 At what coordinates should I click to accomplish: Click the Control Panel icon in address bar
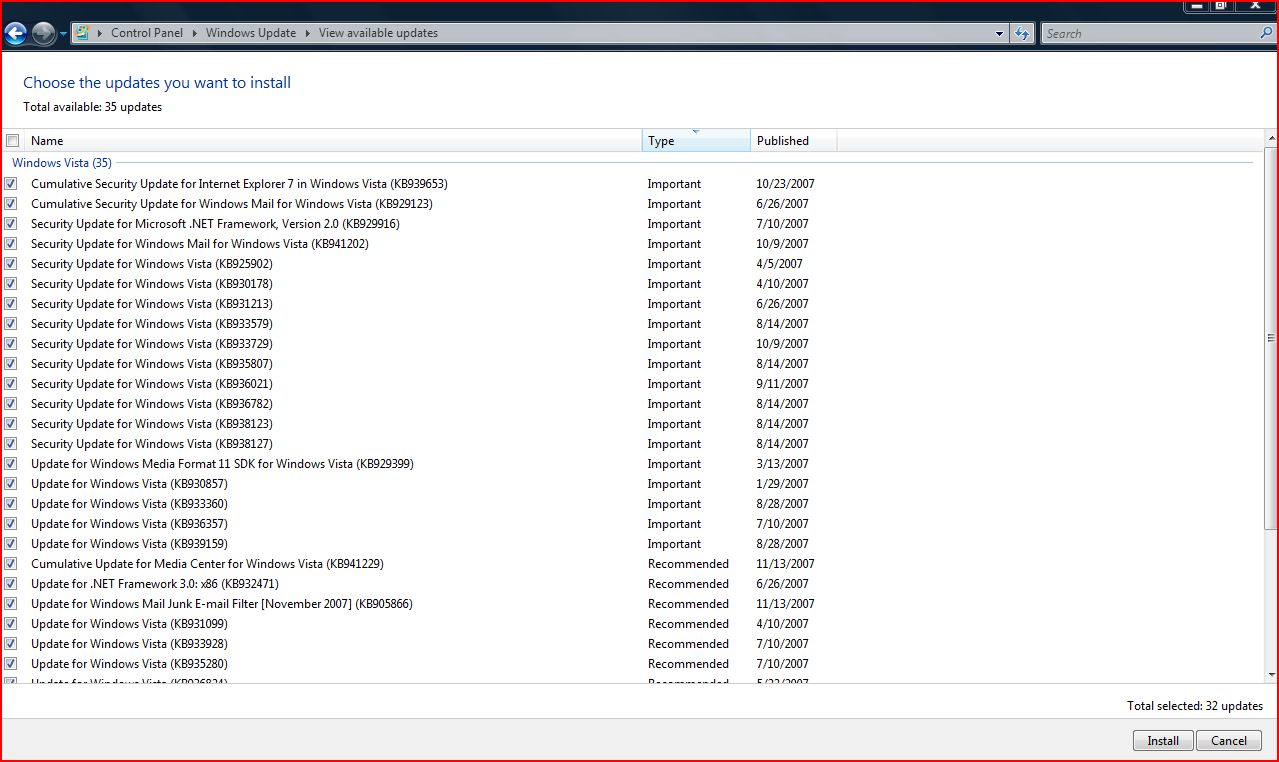click(82, 33)
